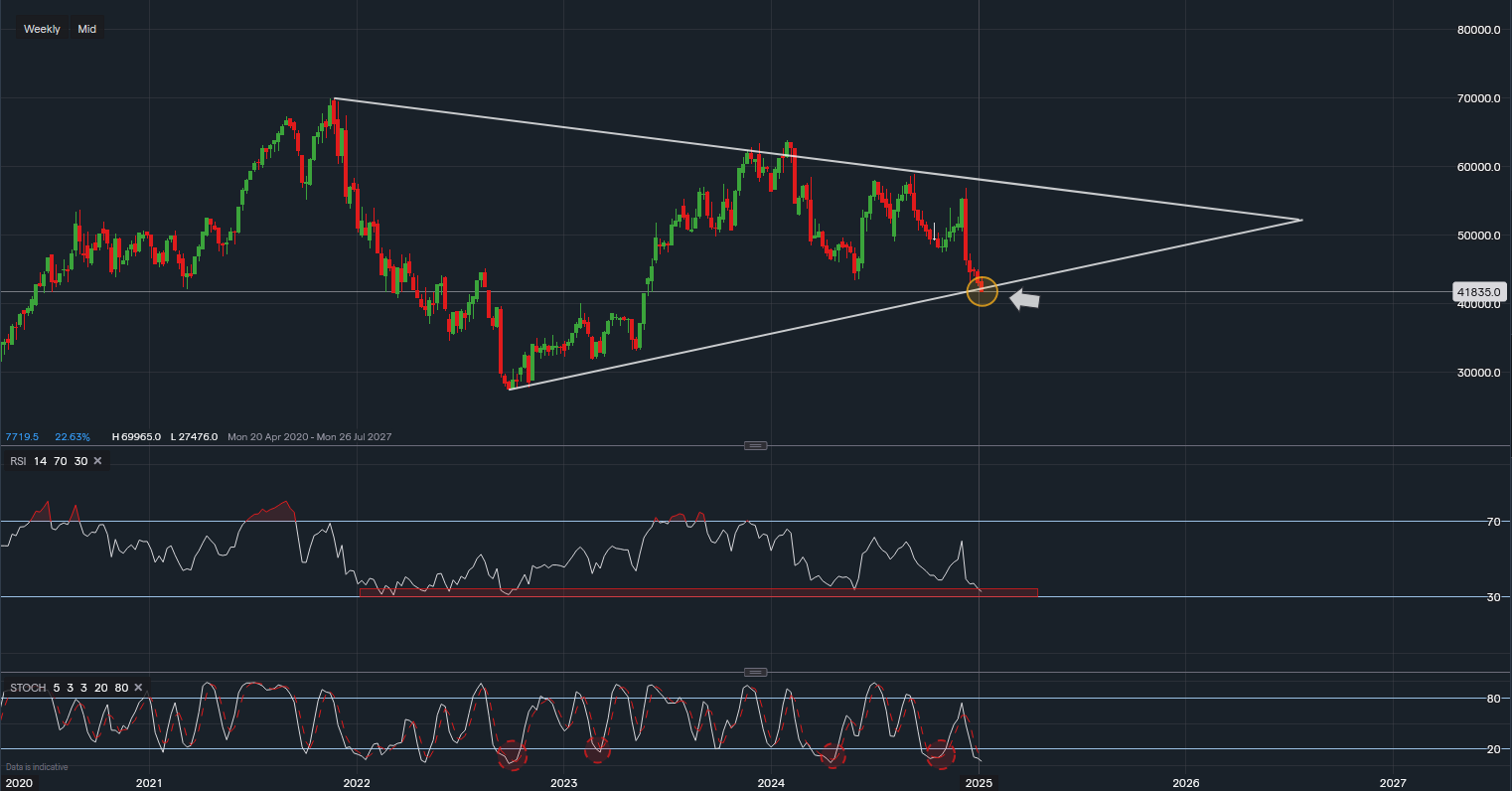Click the current price label 41835.0
This screenshot has width=1512, height=791.
click(1477, 292)
